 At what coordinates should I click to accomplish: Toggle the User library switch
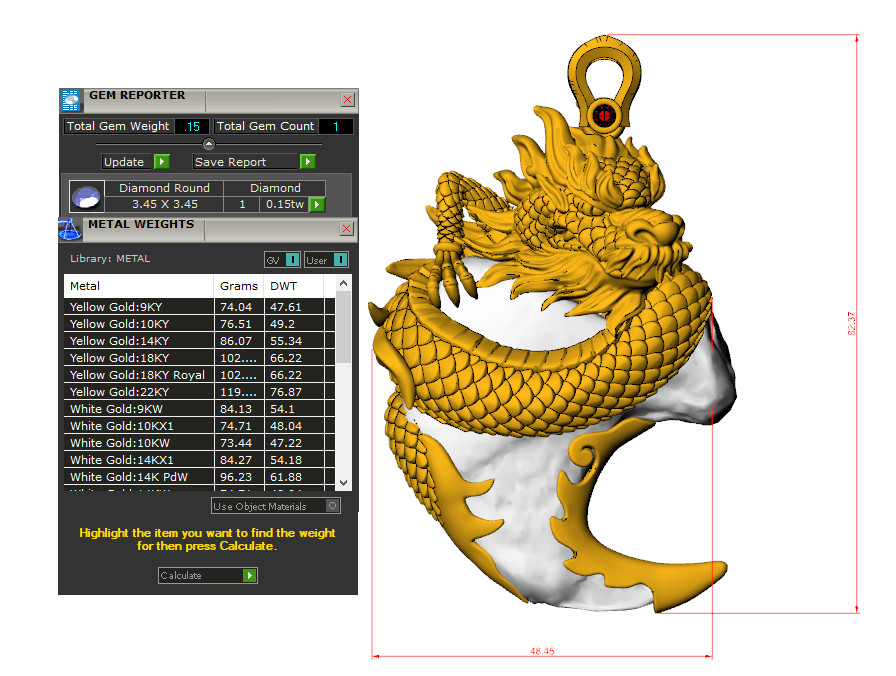340,260
